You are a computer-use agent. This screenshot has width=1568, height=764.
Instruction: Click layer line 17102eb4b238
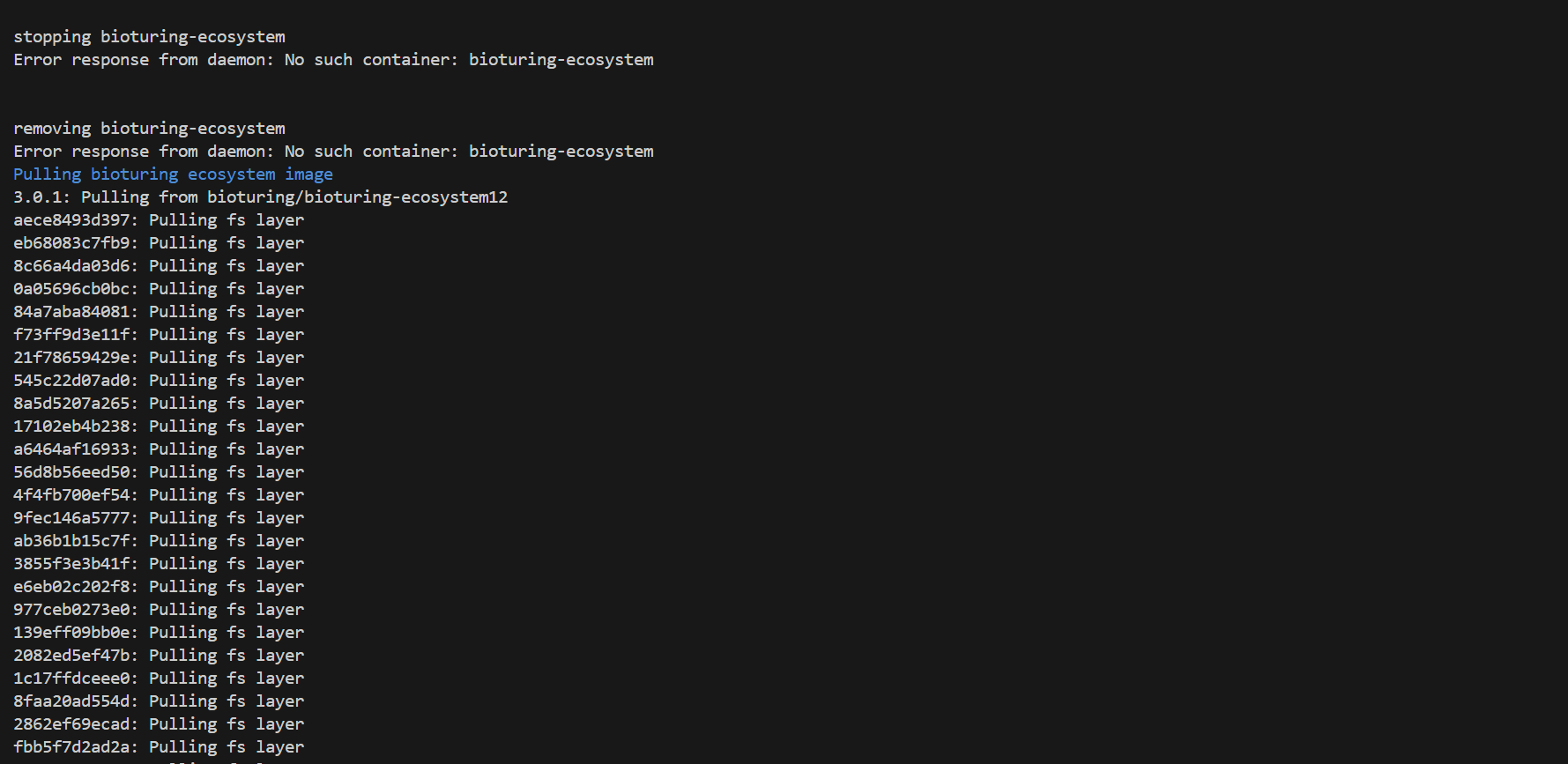pos(159,427)
